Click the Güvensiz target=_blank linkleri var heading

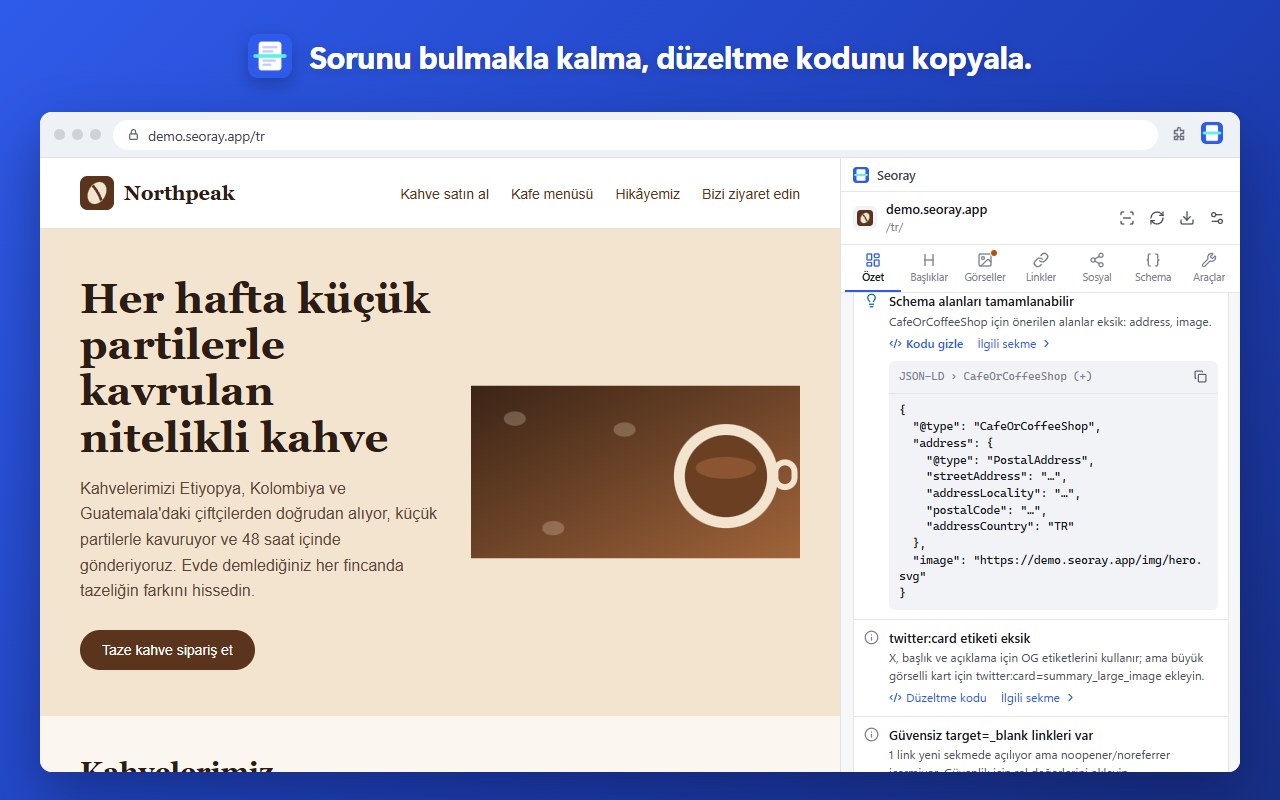(x=991, y=735)
